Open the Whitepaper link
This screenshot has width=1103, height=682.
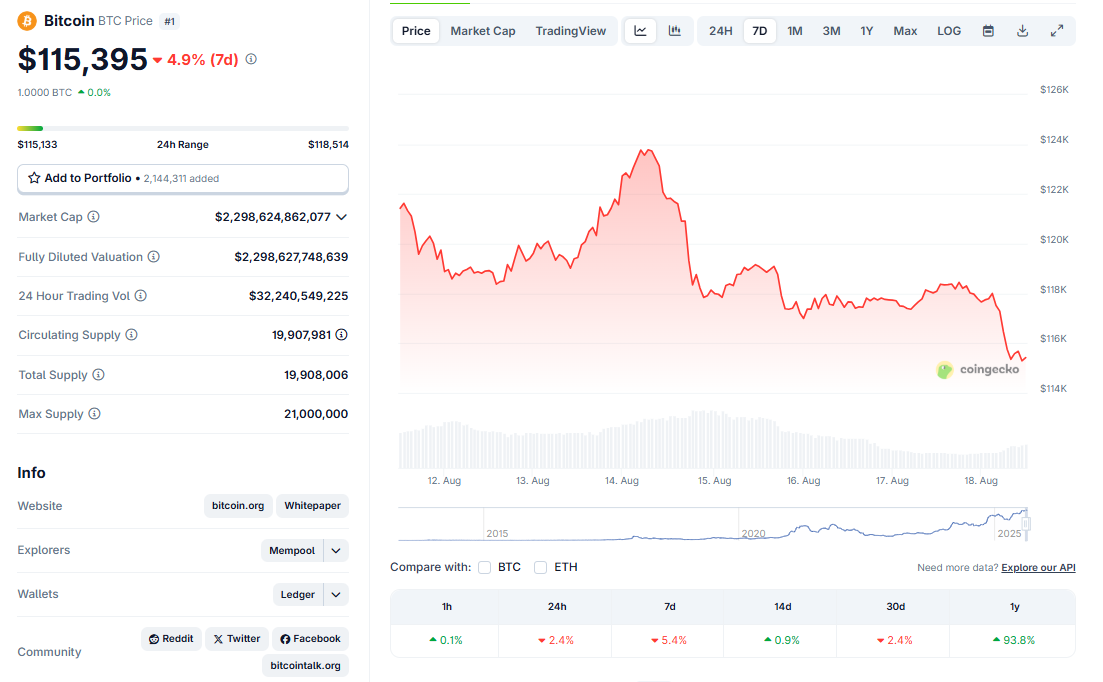tap(312, 506)
